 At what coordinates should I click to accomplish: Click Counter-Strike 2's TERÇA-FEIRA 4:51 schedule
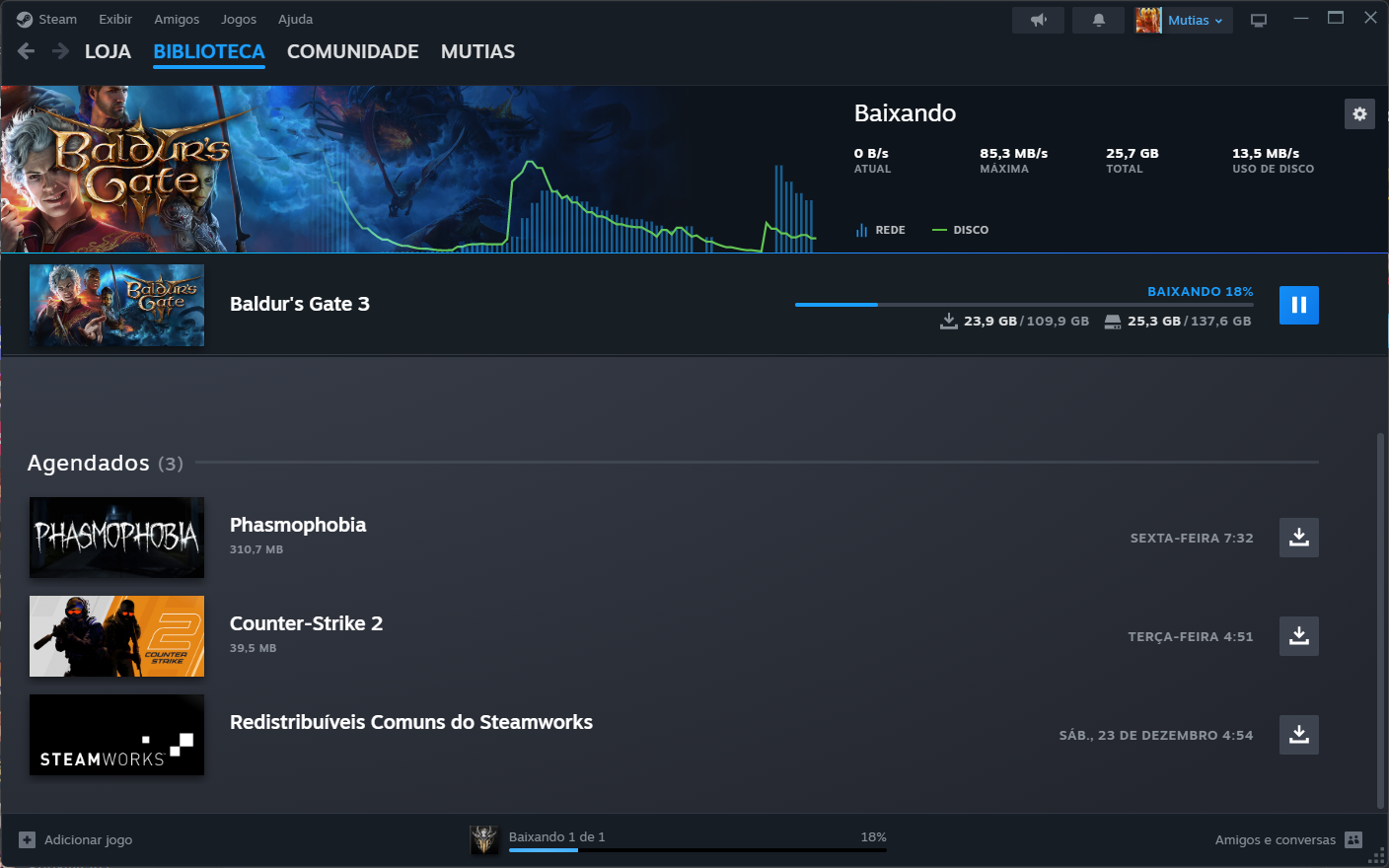click(1191, 636)
